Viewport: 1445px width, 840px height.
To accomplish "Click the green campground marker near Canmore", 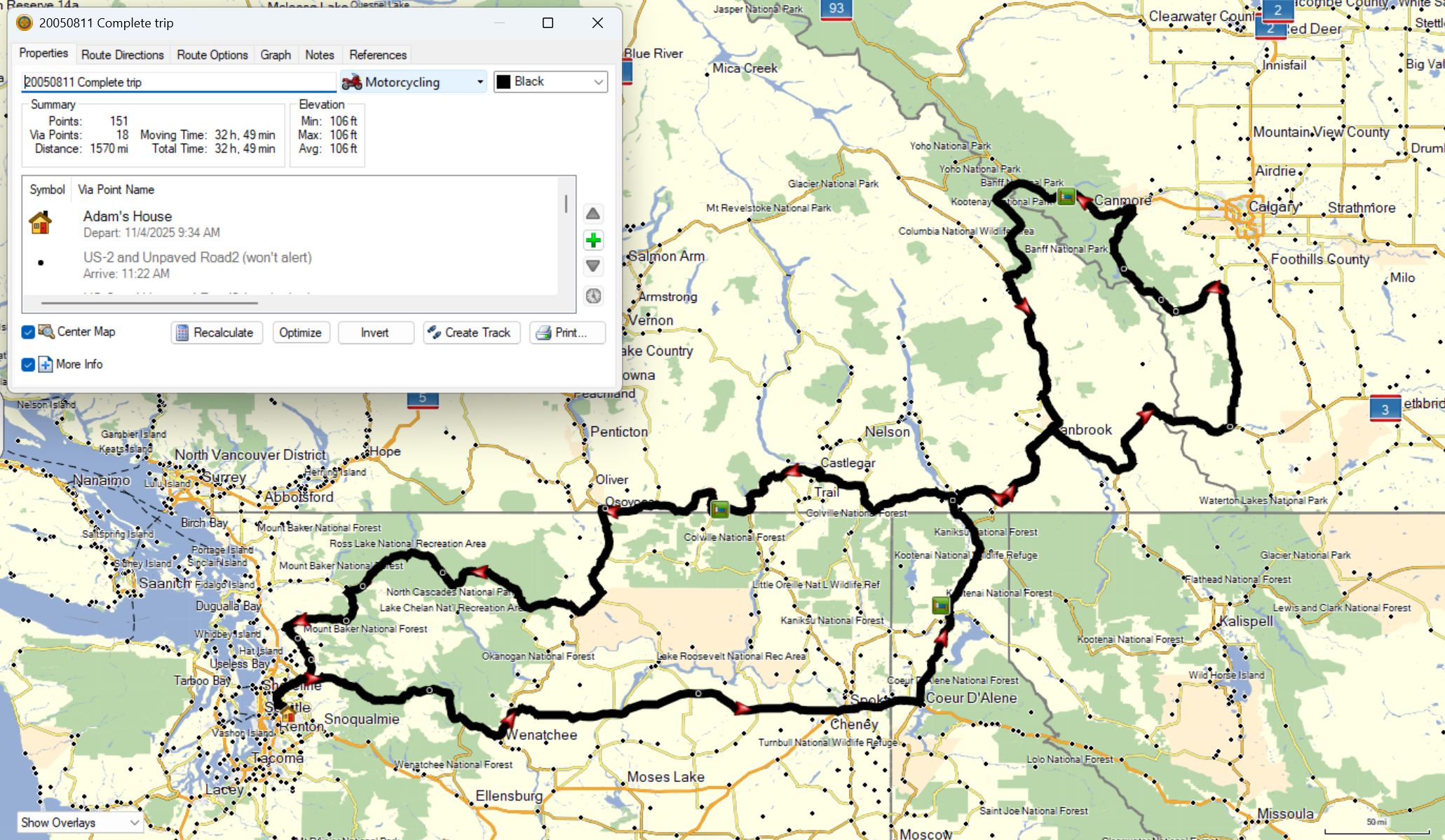I will point(1066,196).
